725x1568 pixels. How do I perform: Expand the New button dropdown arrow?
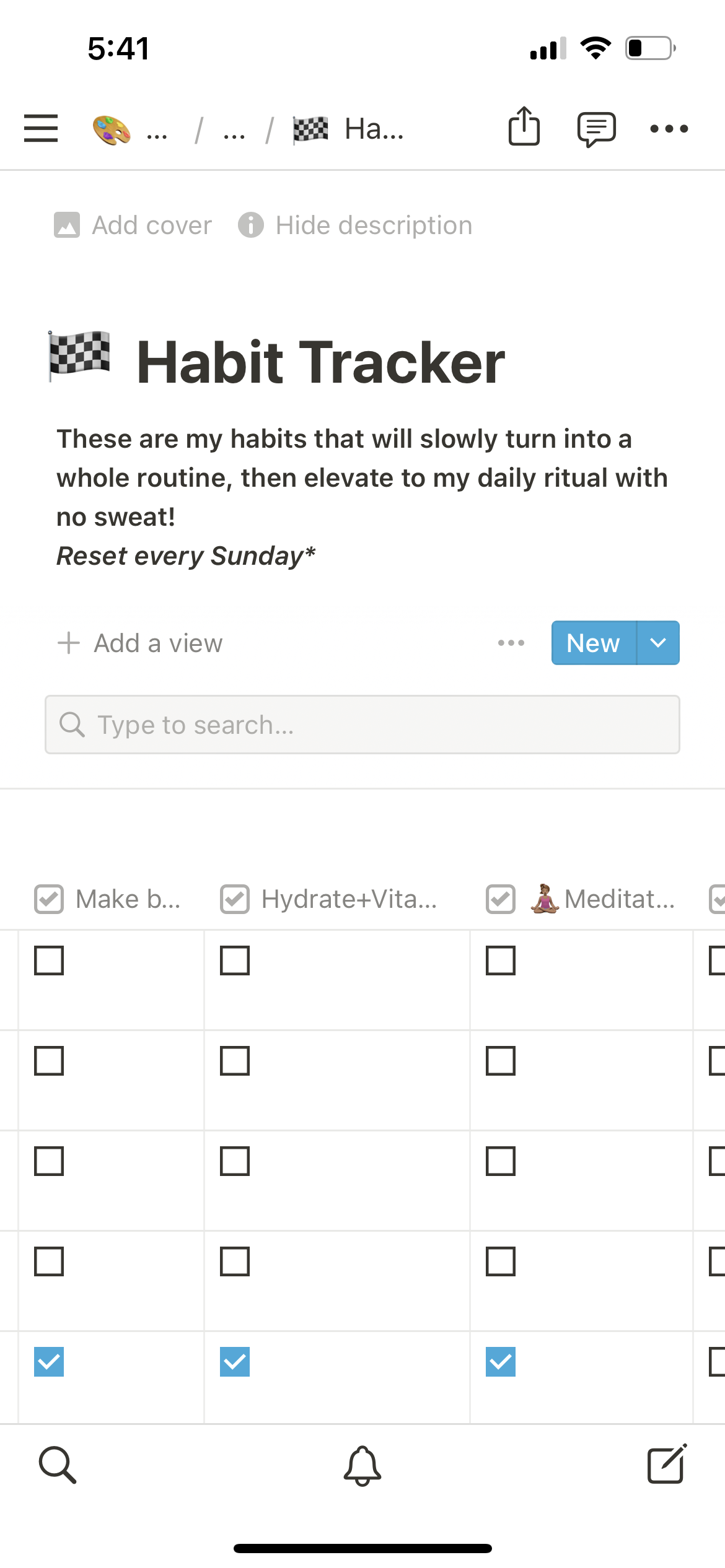tap(658, 643)
